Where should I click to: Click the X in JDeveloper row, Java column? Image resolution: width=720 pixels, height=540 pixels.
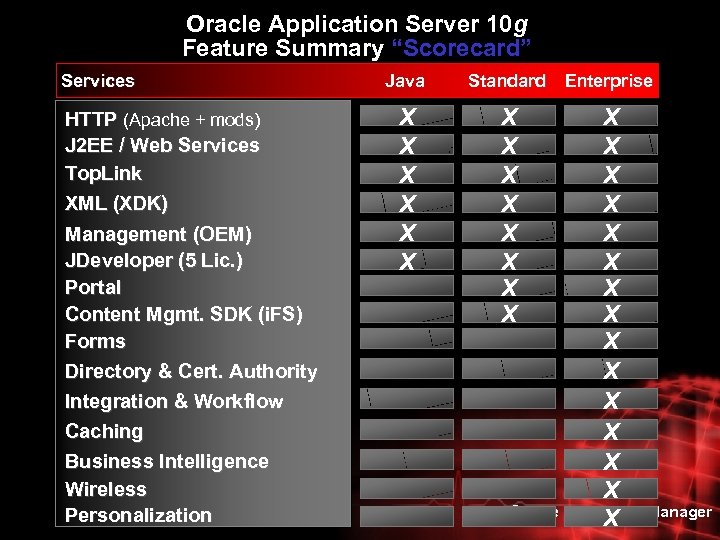[x=407, y=261]
